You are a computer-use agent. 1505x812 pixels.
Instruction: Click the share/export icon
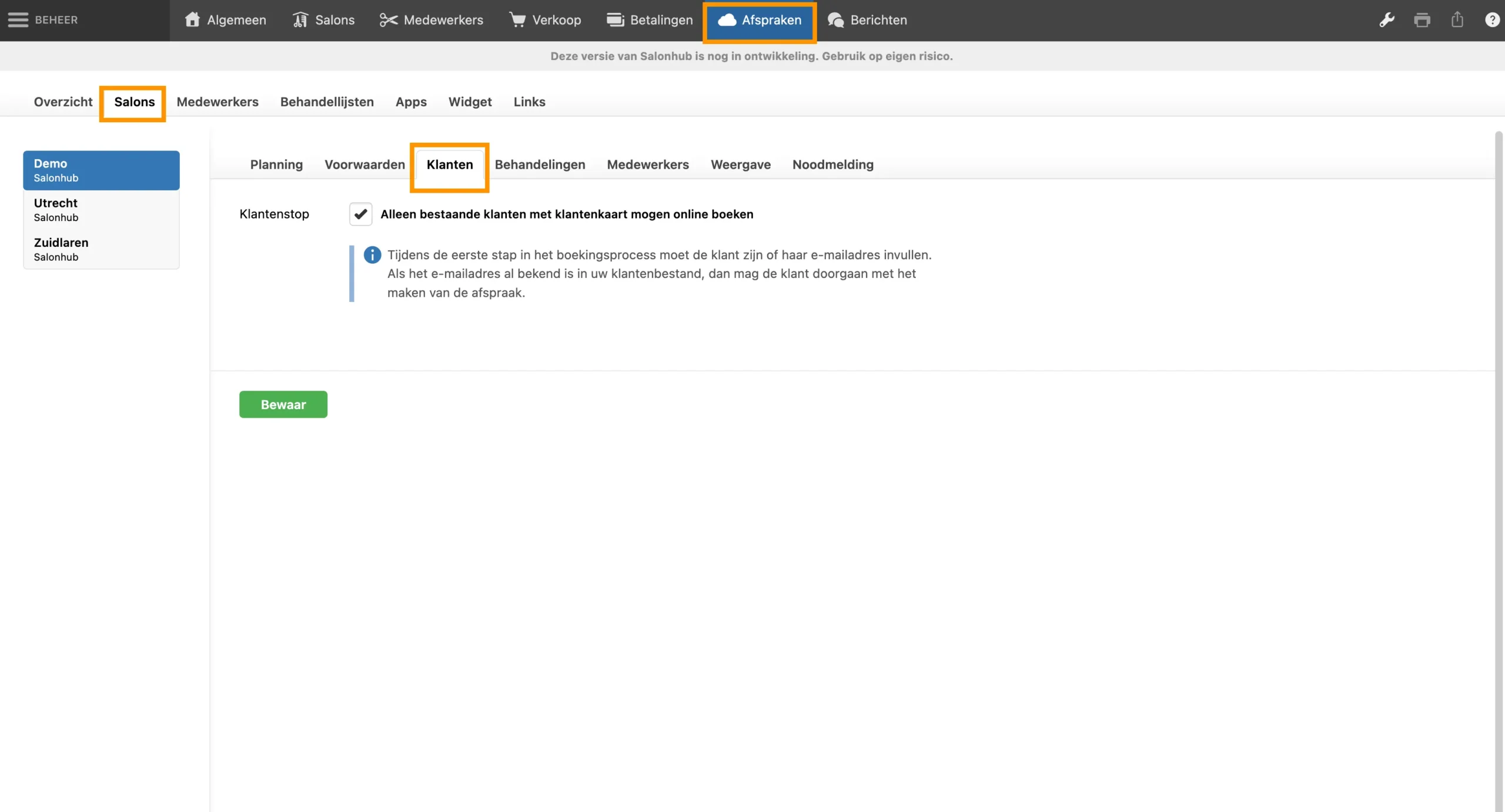tap(1457, 20)
